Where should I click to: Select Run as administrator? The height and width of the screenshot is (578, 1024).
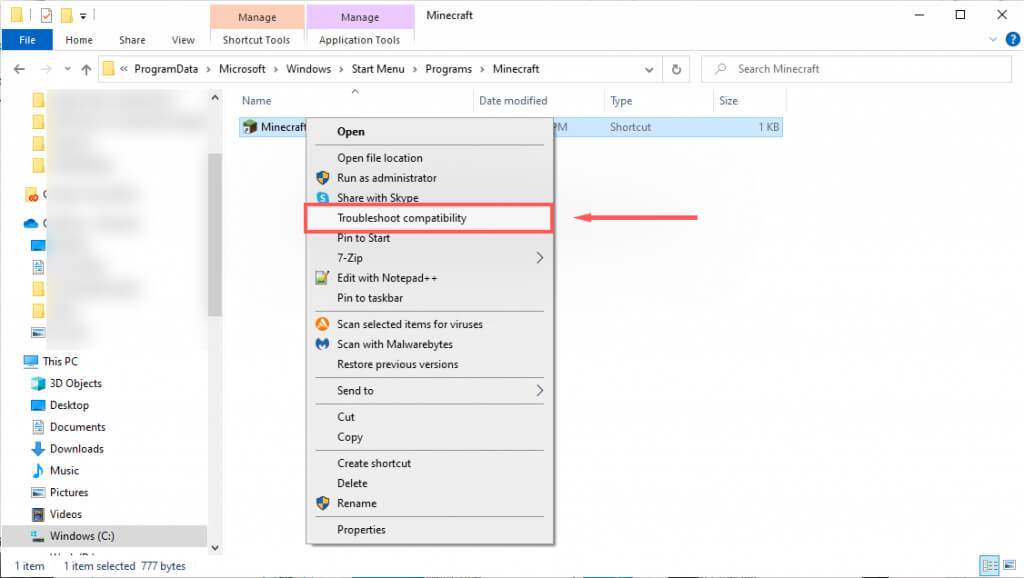click(386, 178)
